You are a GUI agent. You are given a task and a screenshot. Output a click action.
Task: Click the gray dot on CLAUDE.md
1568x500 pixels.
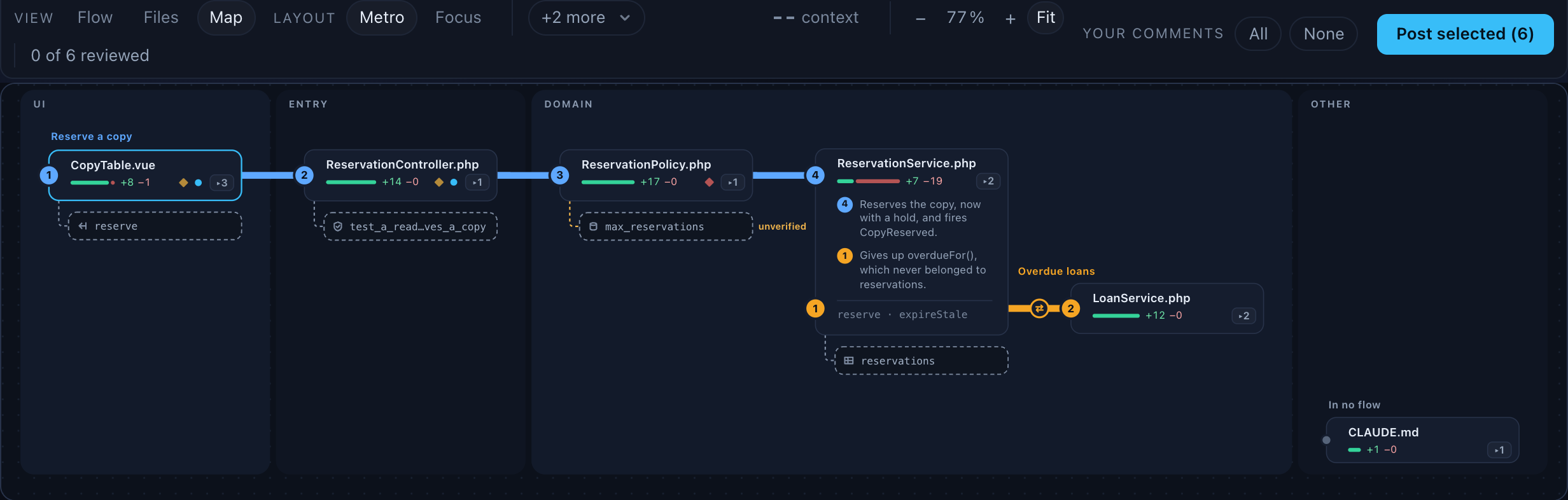coord(1326,440)
